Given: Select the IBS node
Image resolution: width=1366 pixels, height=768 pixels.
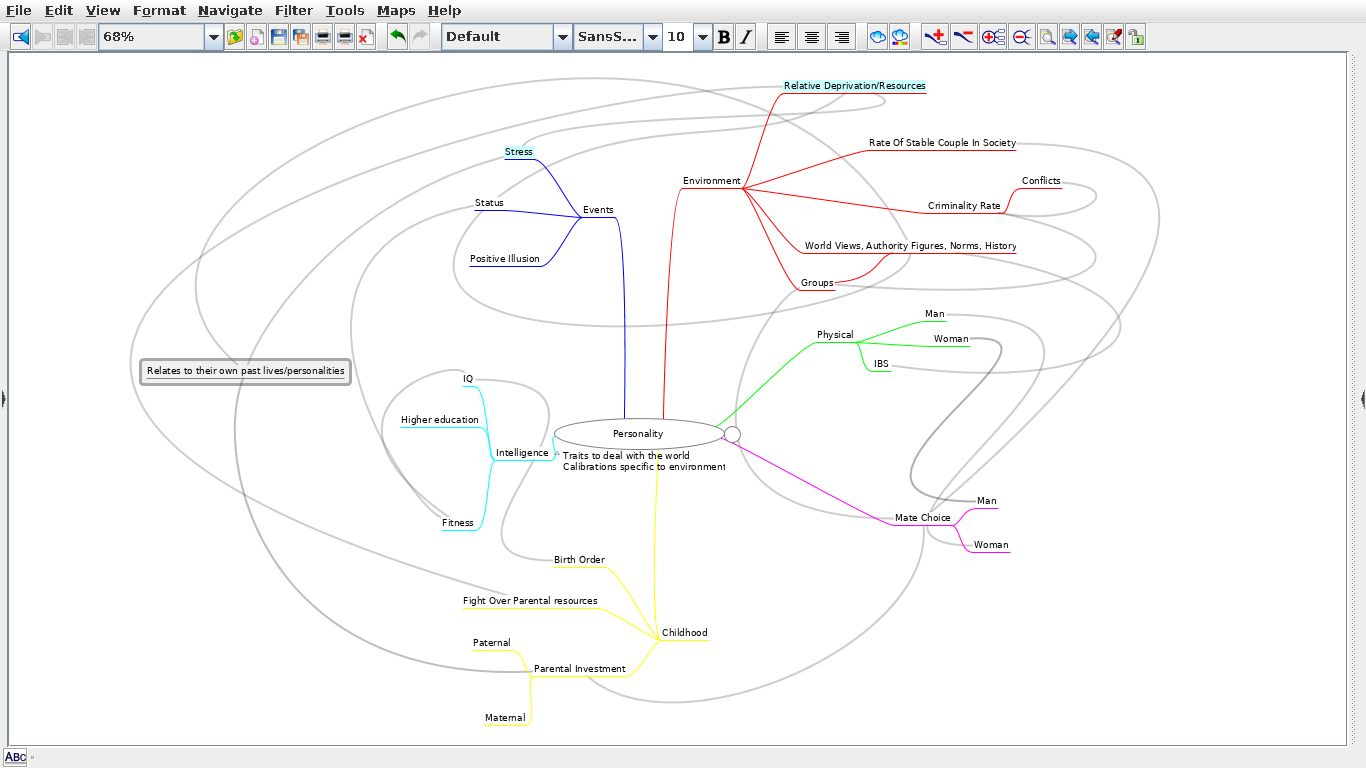Looking at the screenshot, I should click(x=881, y=365).
